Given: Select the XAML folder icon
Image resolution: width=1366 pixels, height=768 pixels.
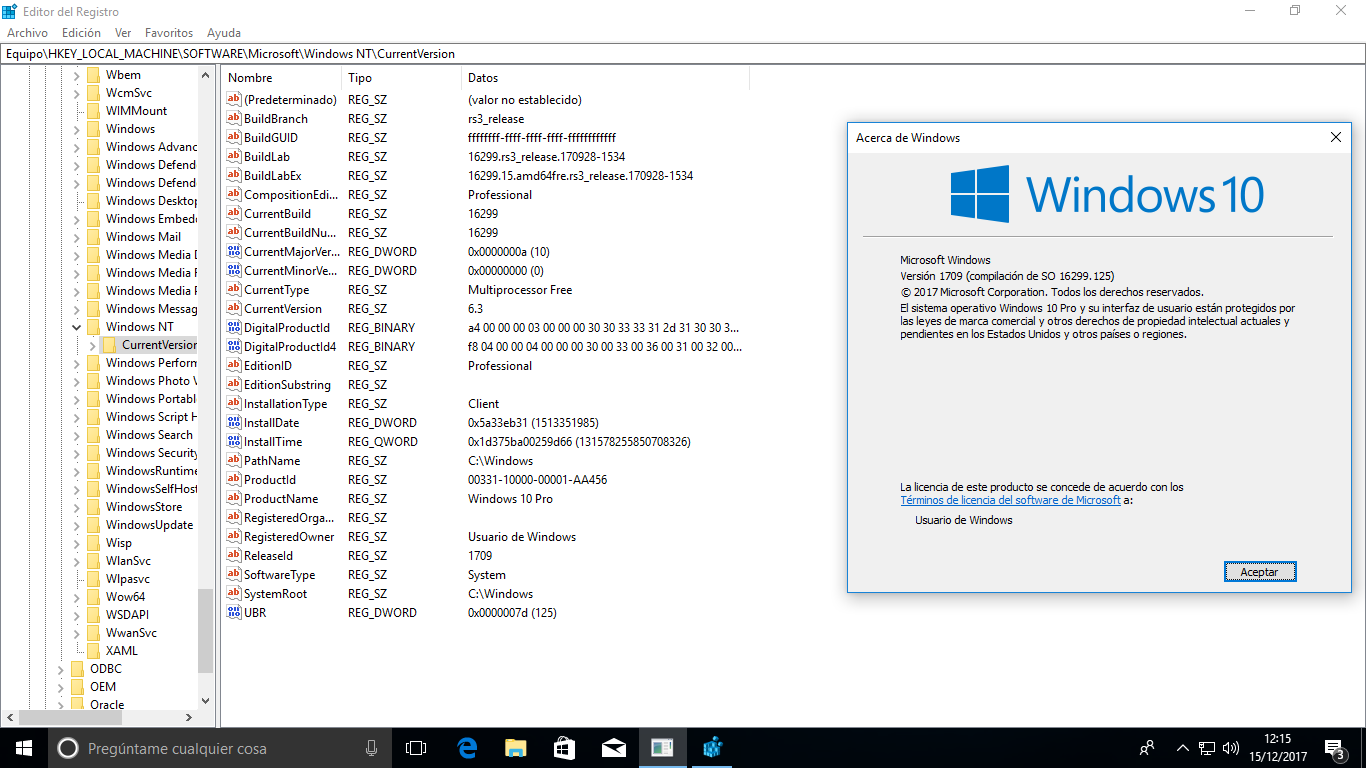Looking at the screenshot, I should [x=94, y=651].
